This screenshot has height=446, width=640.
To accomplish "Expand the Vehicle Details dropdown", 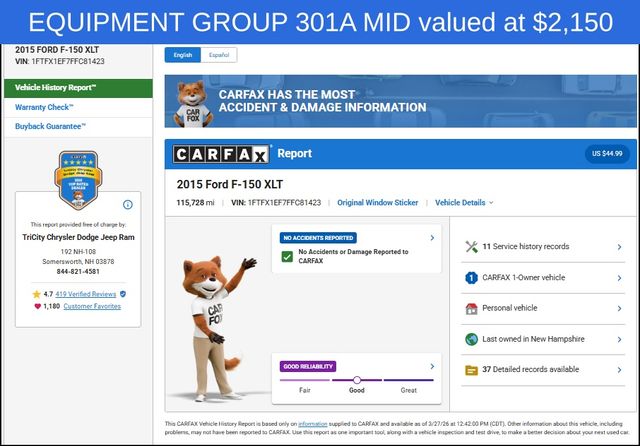I will [464, 202].
